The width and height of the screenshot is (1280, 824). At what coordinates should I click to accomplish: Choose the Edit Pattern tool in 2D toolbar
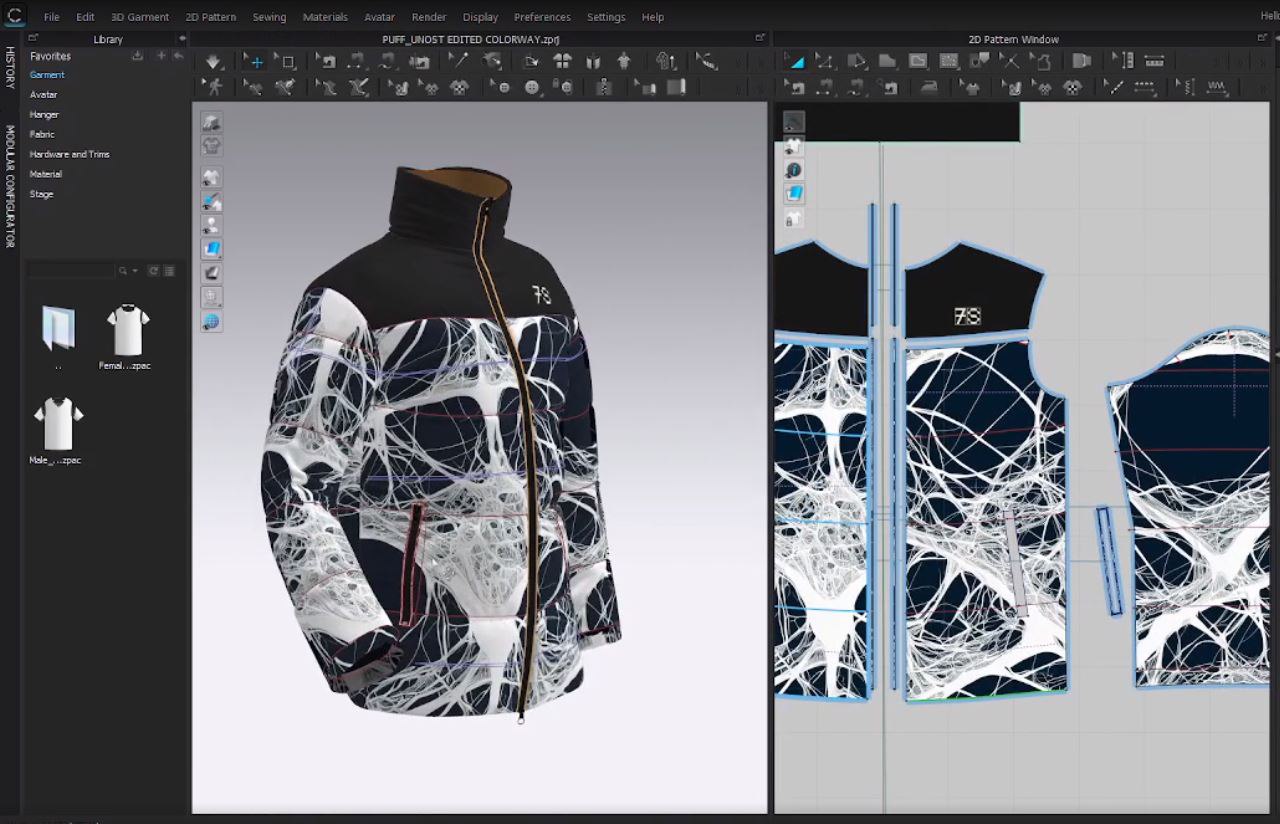(826, 62)
